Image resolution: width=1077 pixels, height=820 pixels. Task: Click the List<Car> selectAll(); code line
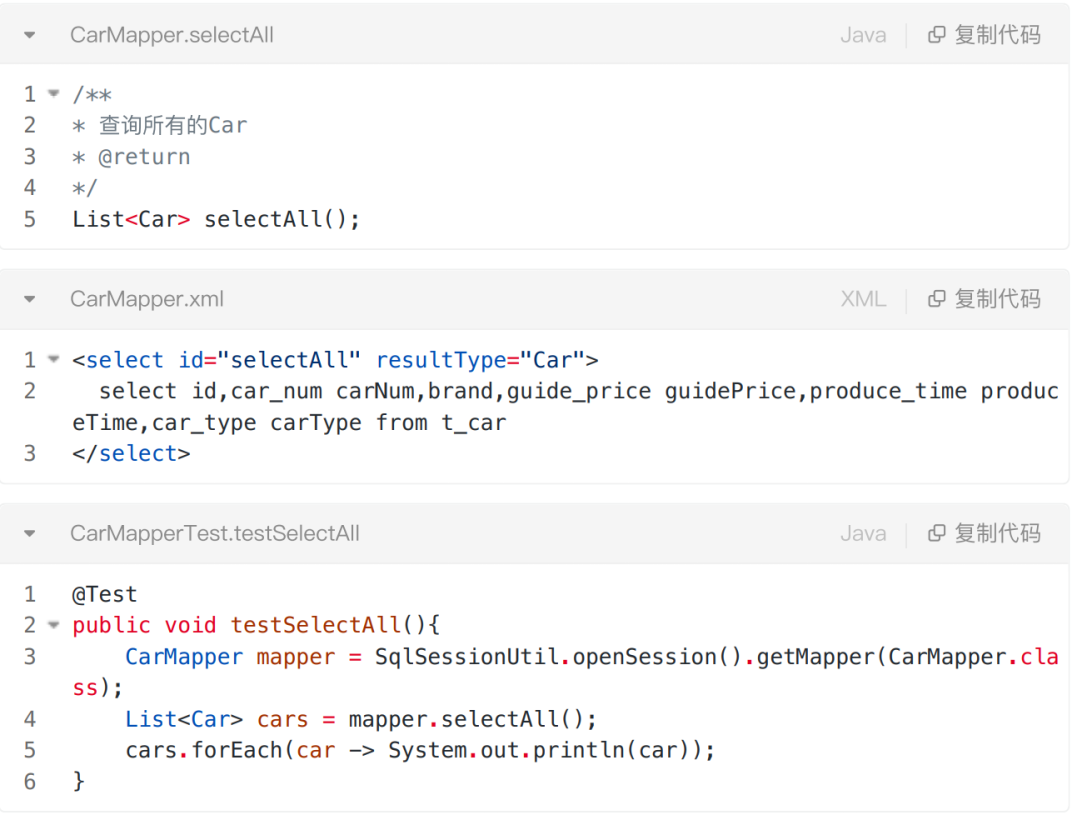point(216,219)
